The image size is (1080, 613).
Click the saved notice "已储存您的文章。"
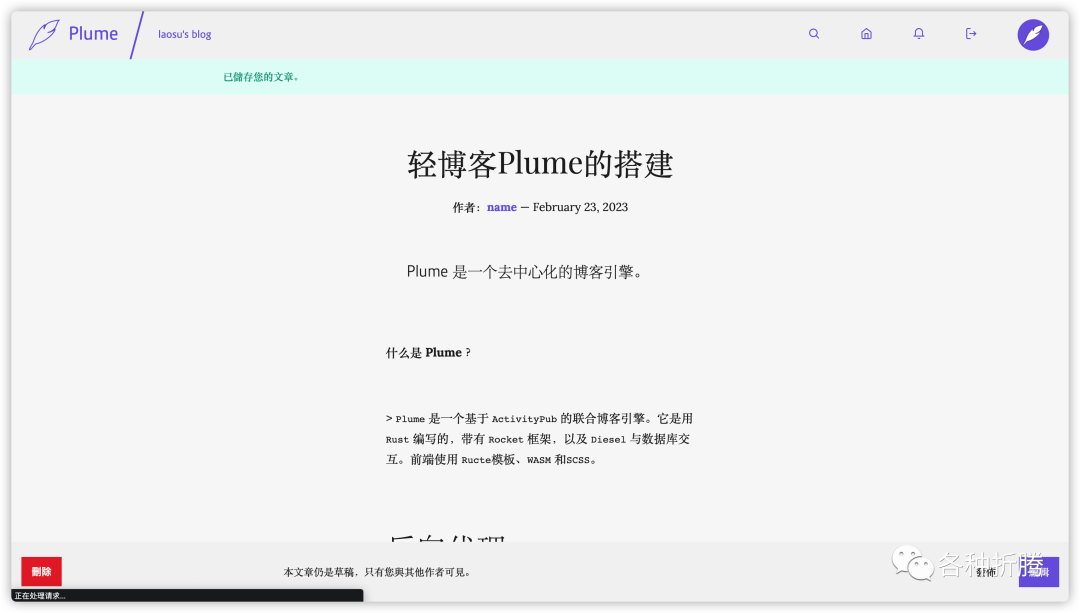[x=262, y=77]
